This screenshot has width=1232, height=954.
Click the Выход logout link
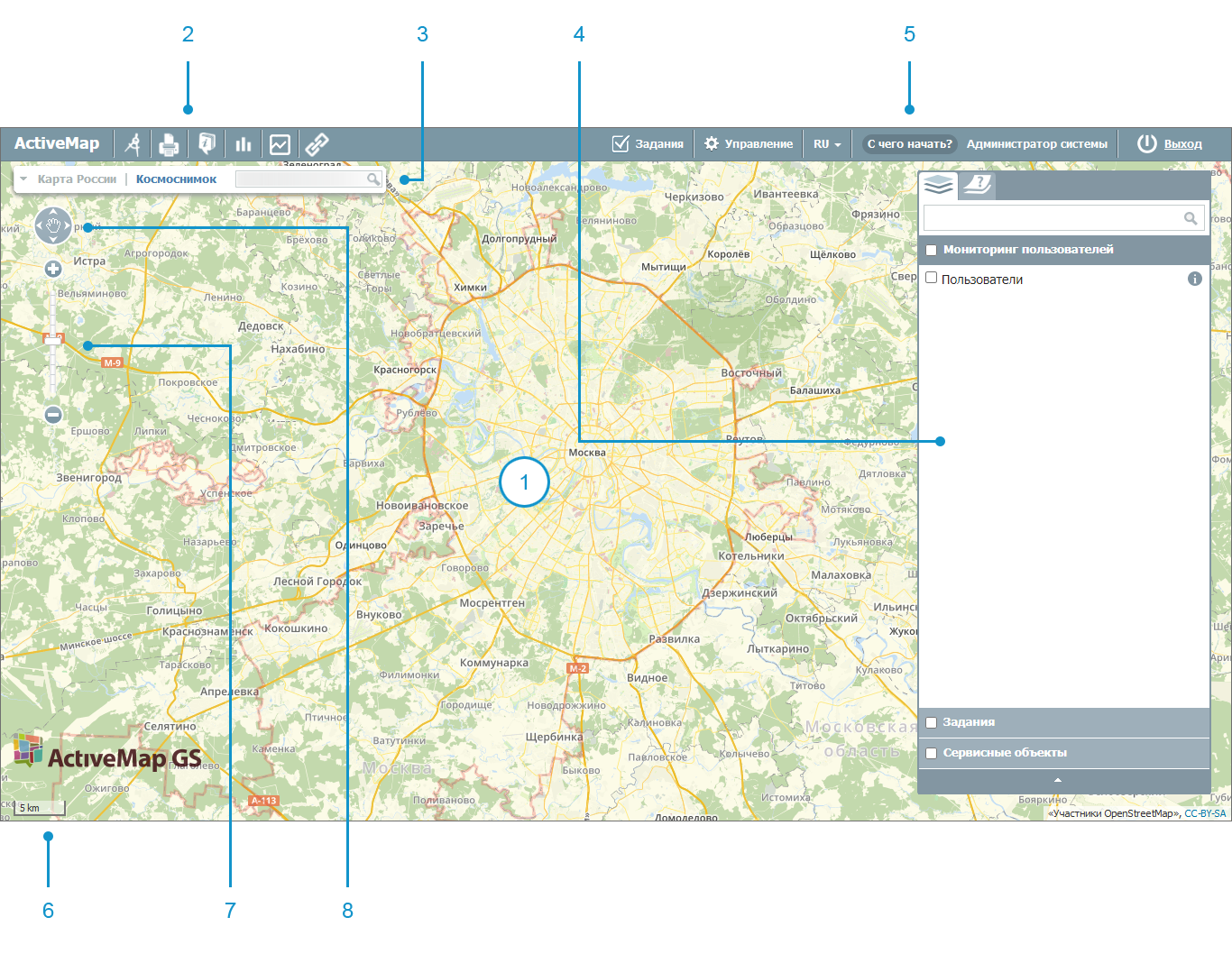click(1182, 143)
